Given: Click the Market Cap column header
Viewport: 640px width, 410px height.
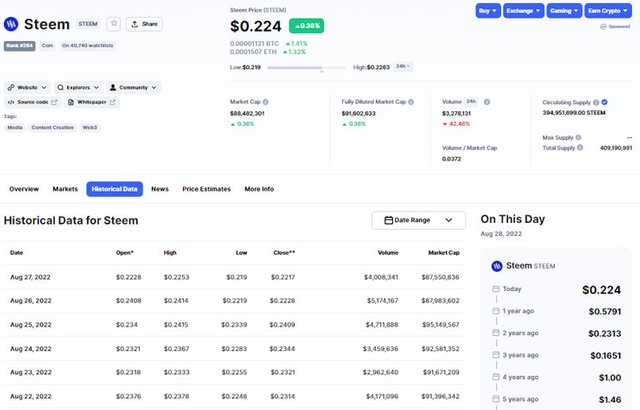Looking at the screenshot, I should click(x=444, y=253).
